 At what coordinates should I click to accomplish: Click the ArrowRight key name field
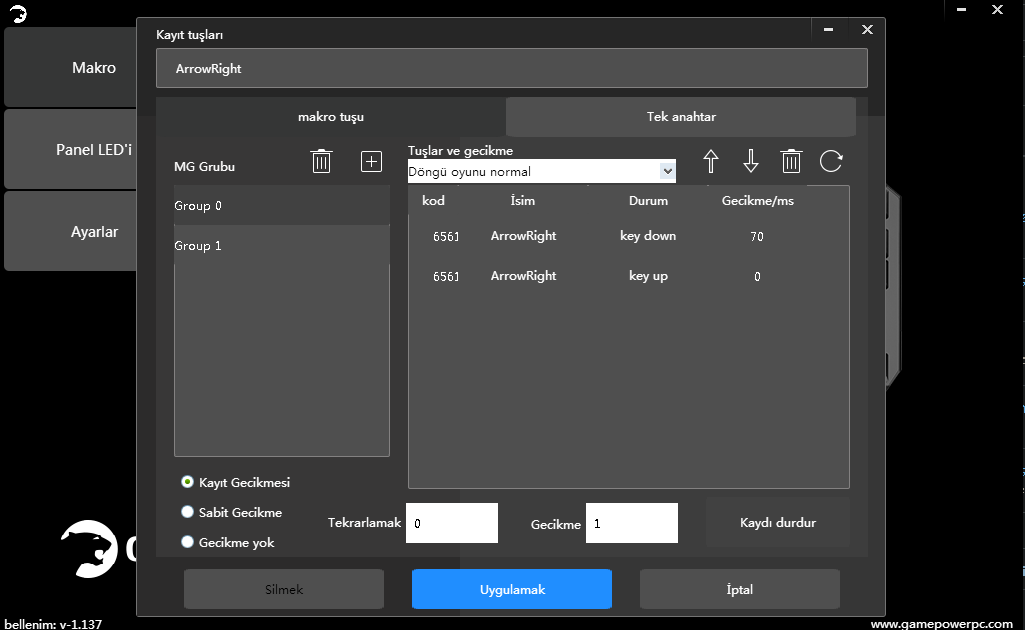512,68
